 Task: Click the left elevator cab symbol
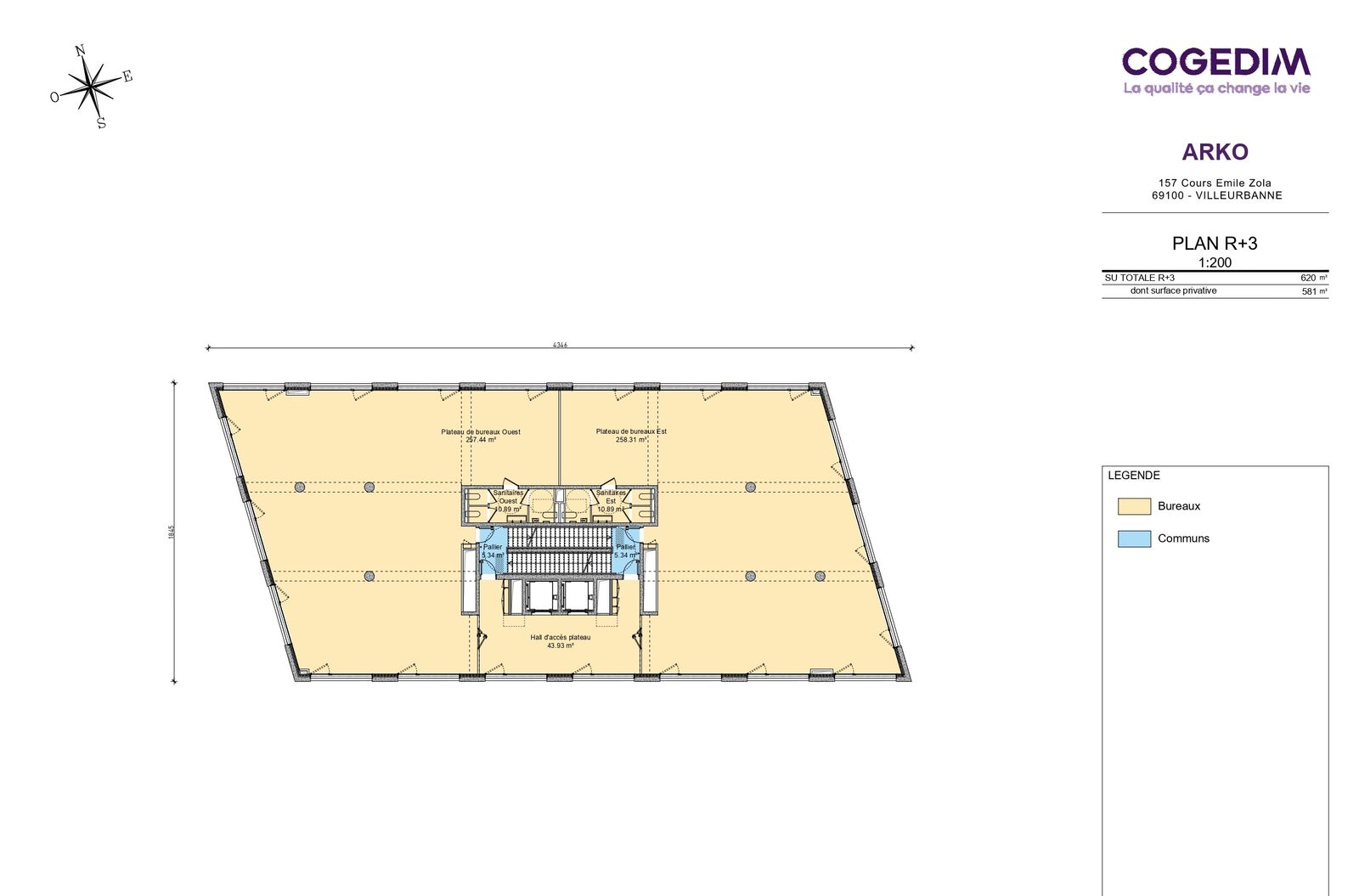tap(539, 597)
